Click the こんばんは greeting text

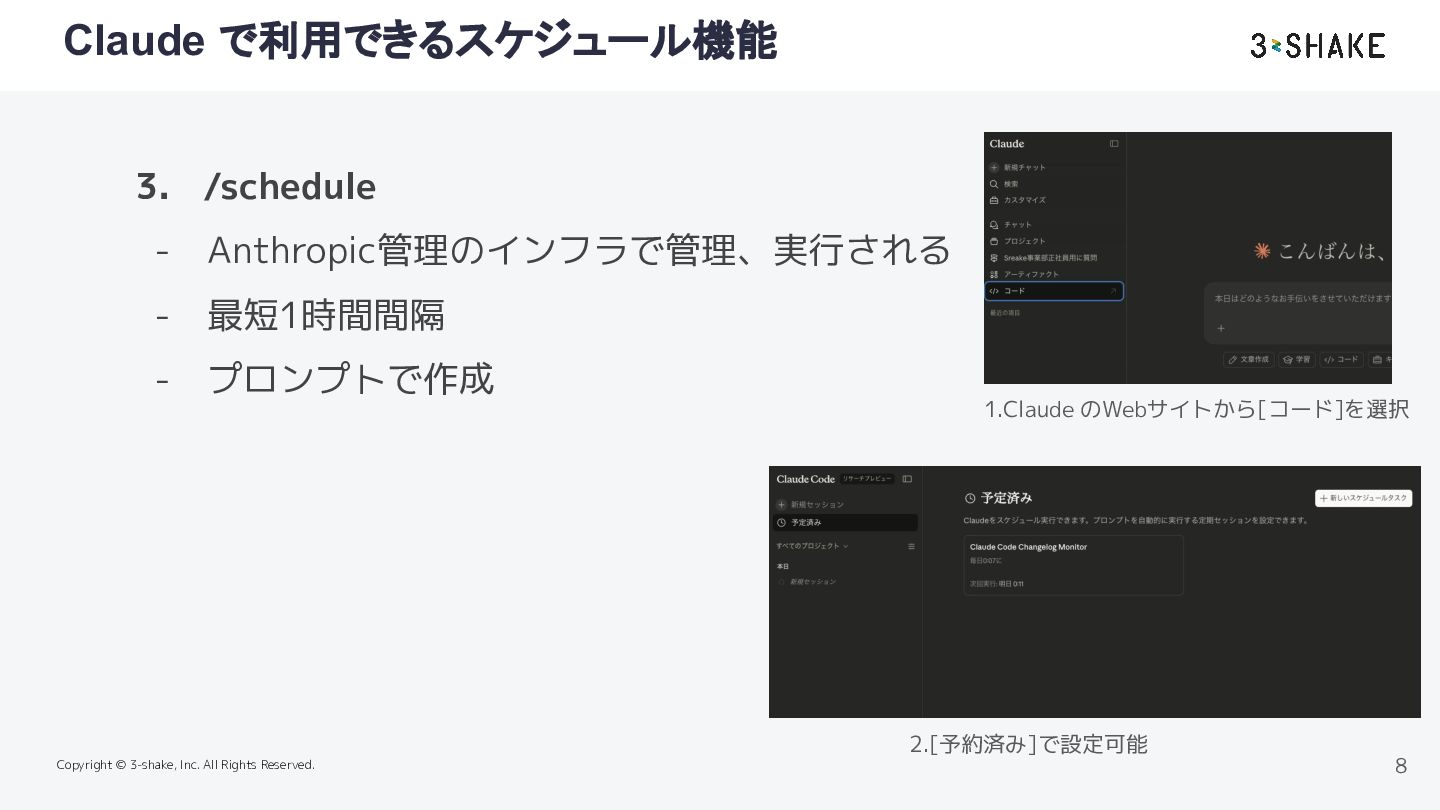point(1331,251)
